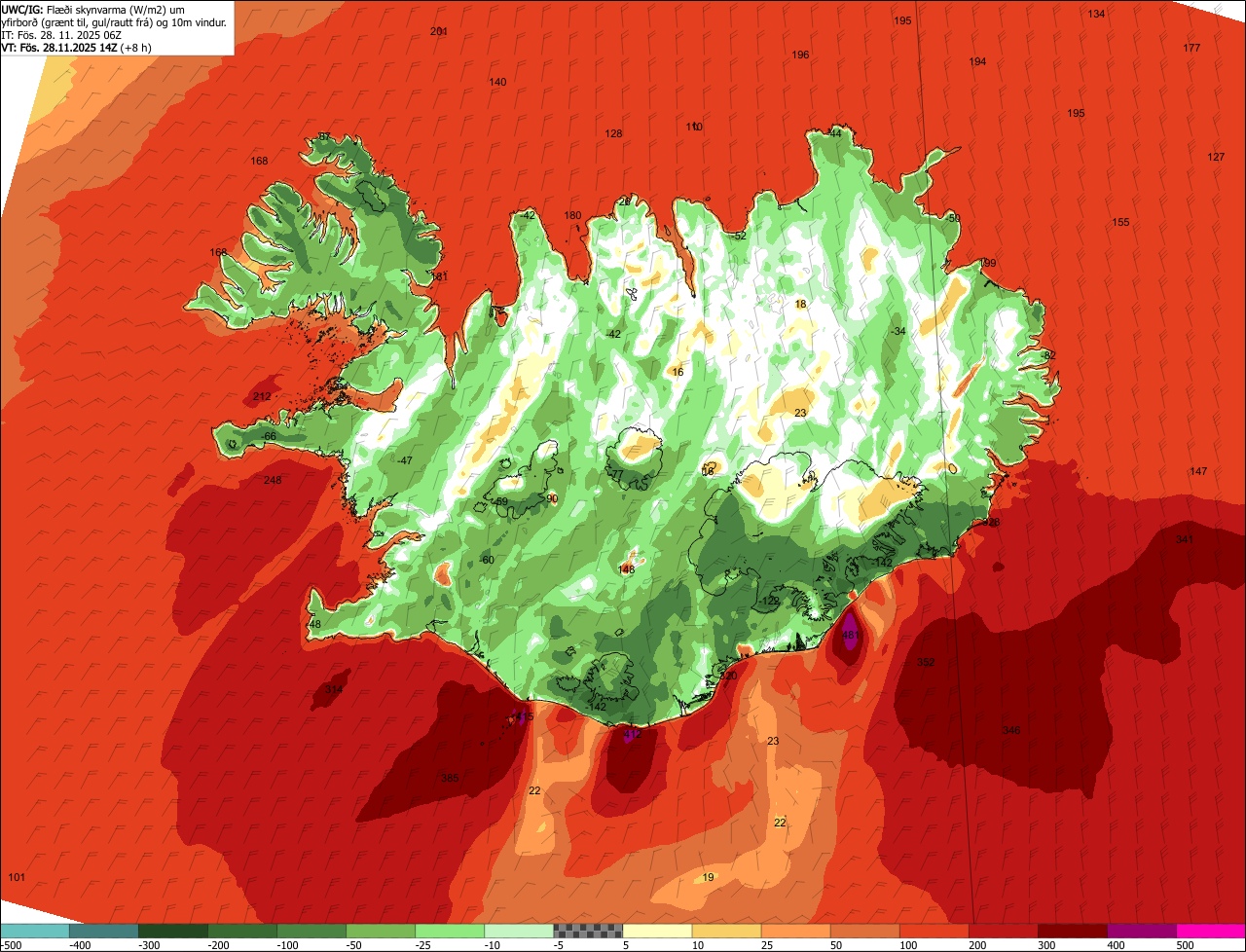Viewport: 1246px width, 952px height.
Task: Click the map value -129
Action: 769,601
